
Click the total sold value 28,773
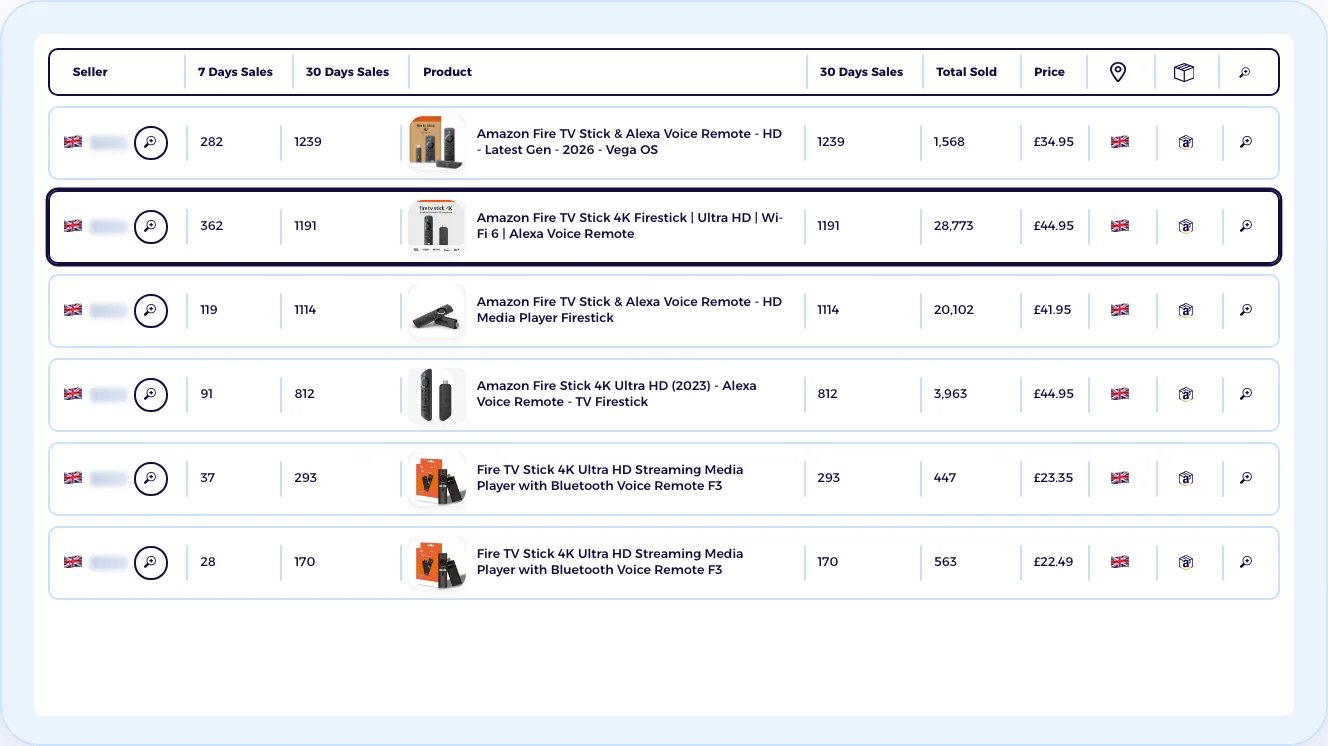[x=954, y=226]
